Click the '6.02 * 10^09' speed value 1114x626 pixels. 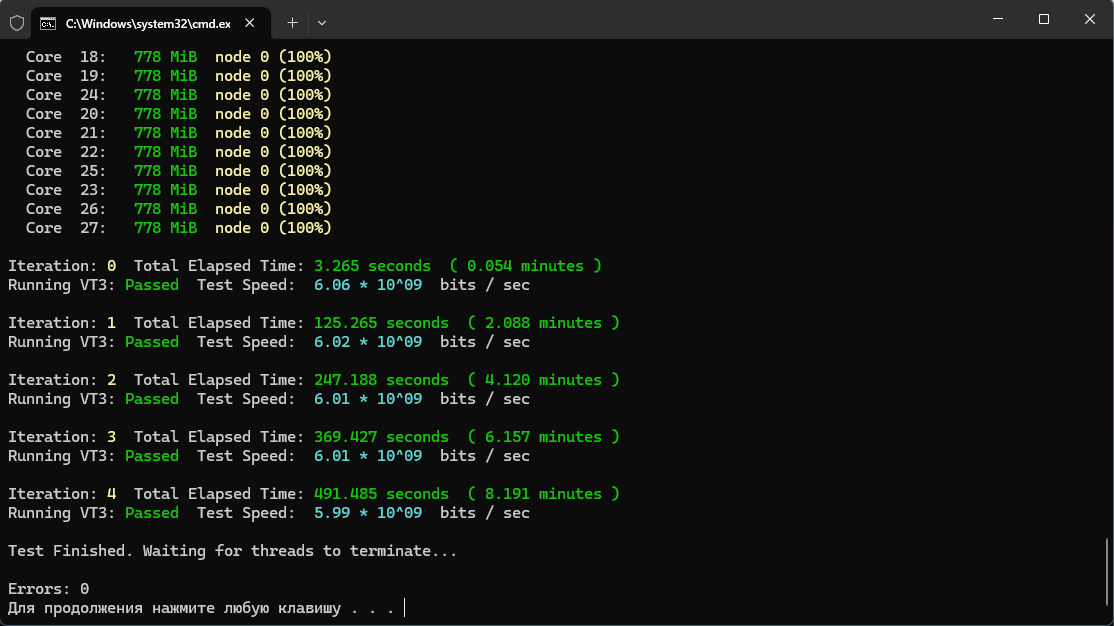tap(368, 342)
